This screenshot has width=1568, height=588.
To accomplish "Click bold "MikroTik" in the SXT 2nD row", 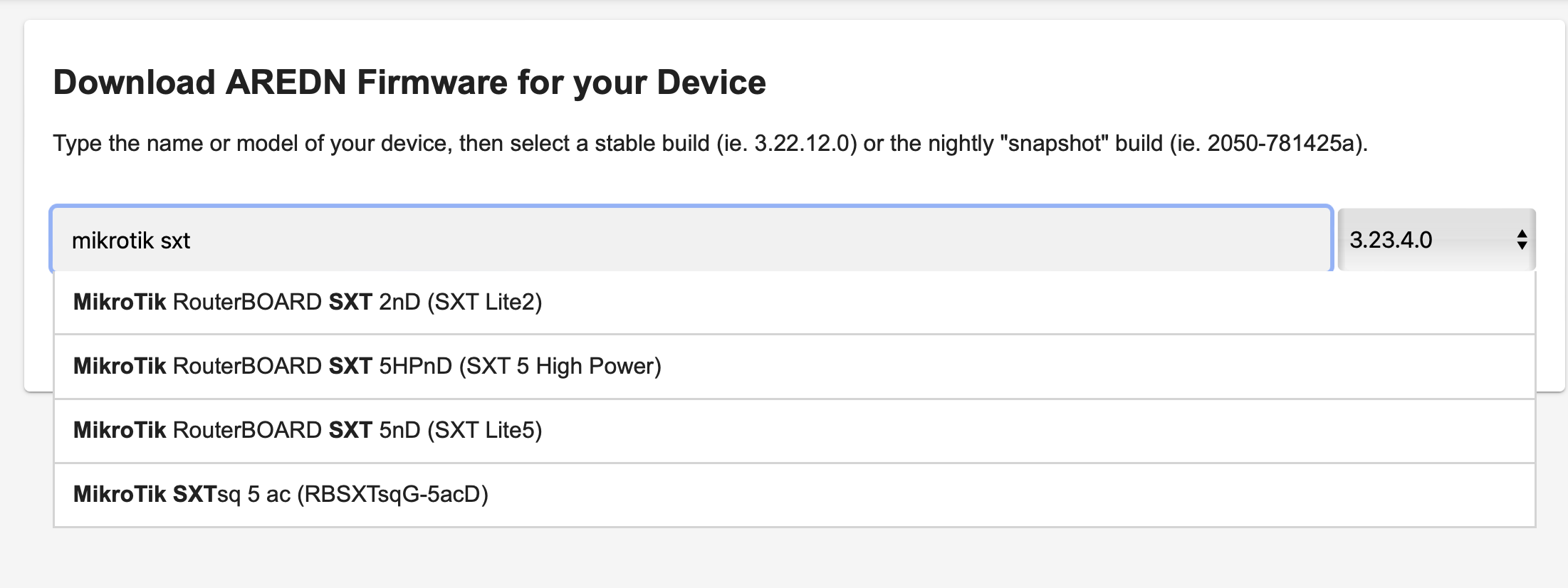I will coord(120,303).
